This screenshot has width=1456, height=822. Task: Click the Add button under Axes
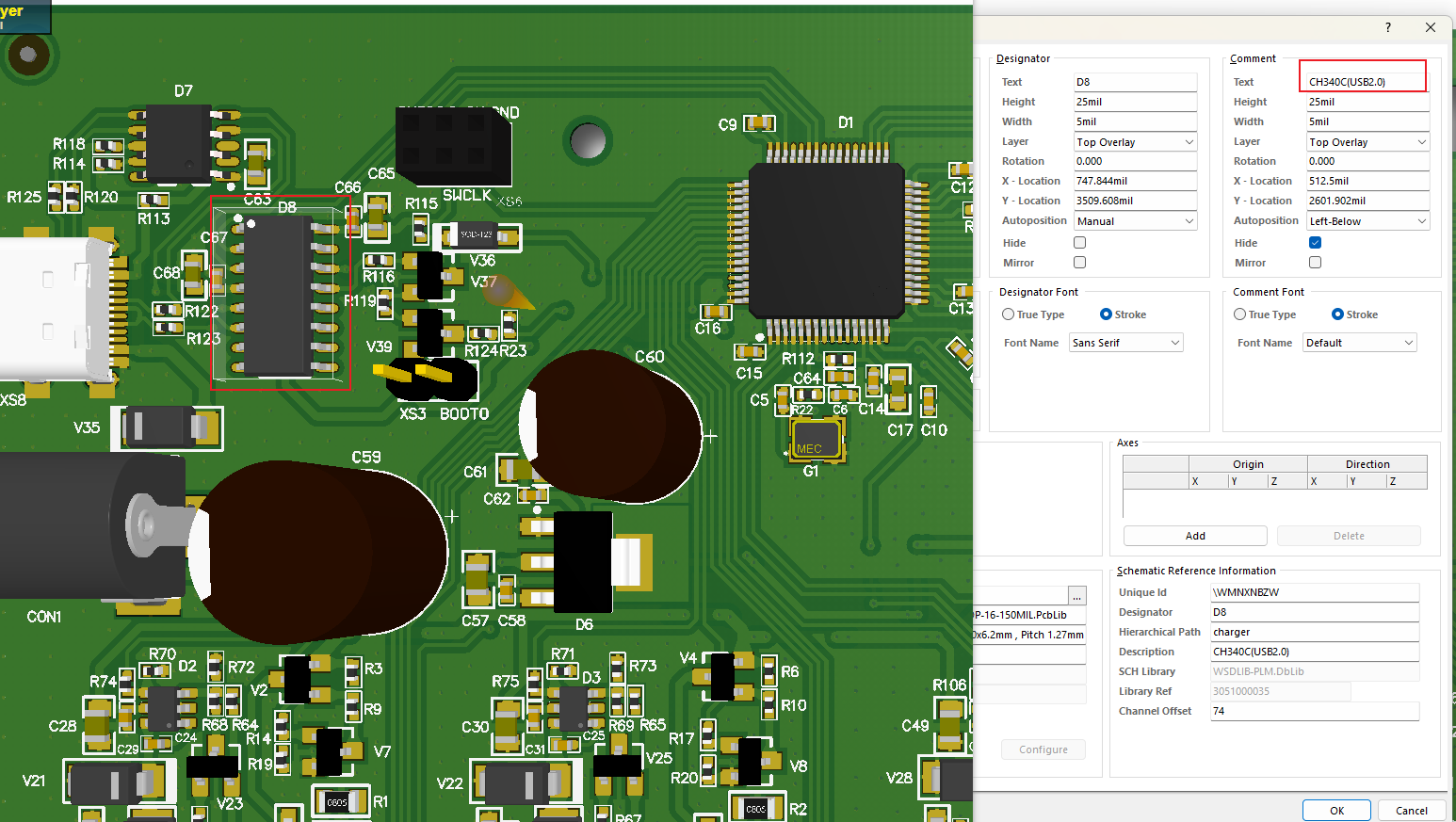[x=1194, y=536]
